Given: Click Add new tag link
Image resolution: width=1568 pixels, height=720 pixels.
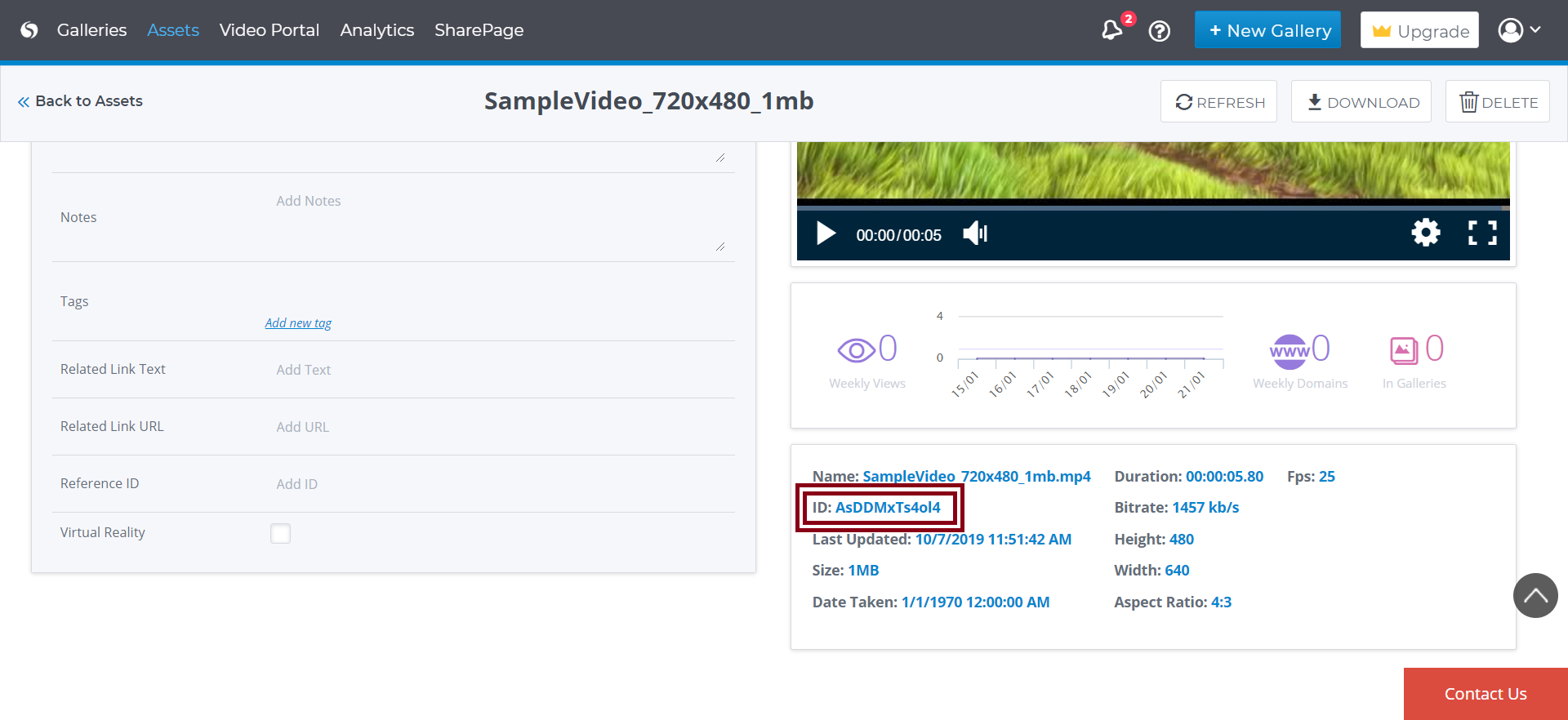Looking at the screenshot, I should click(x=298, y=323).
